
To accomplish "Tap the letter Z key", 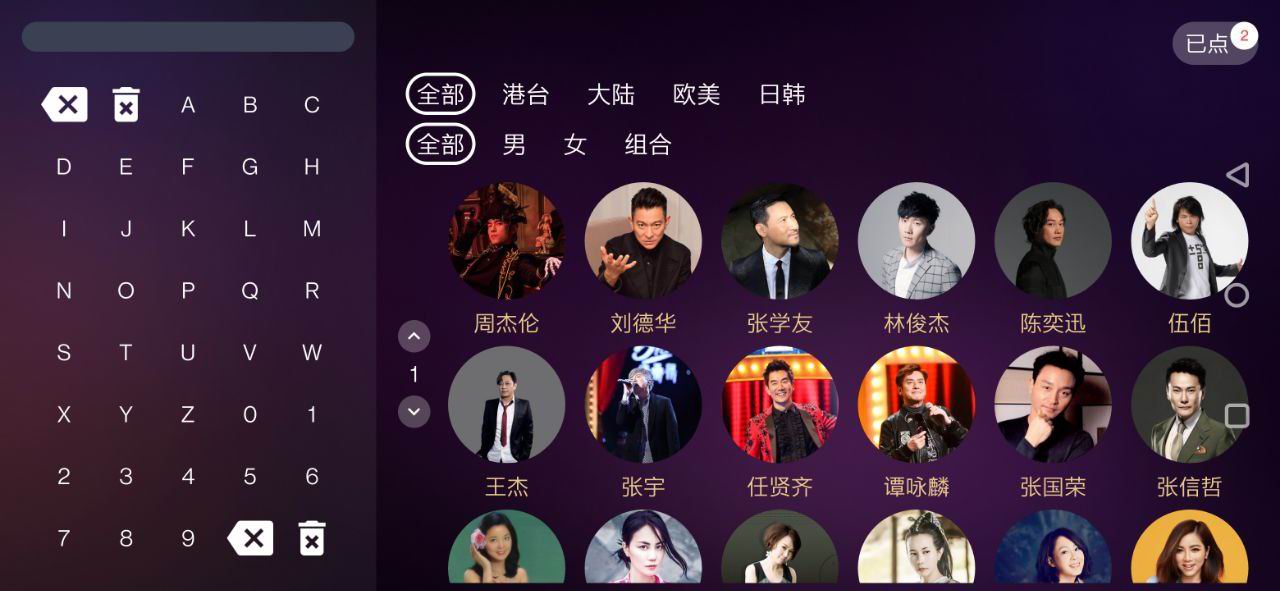I will pos(188,414).
